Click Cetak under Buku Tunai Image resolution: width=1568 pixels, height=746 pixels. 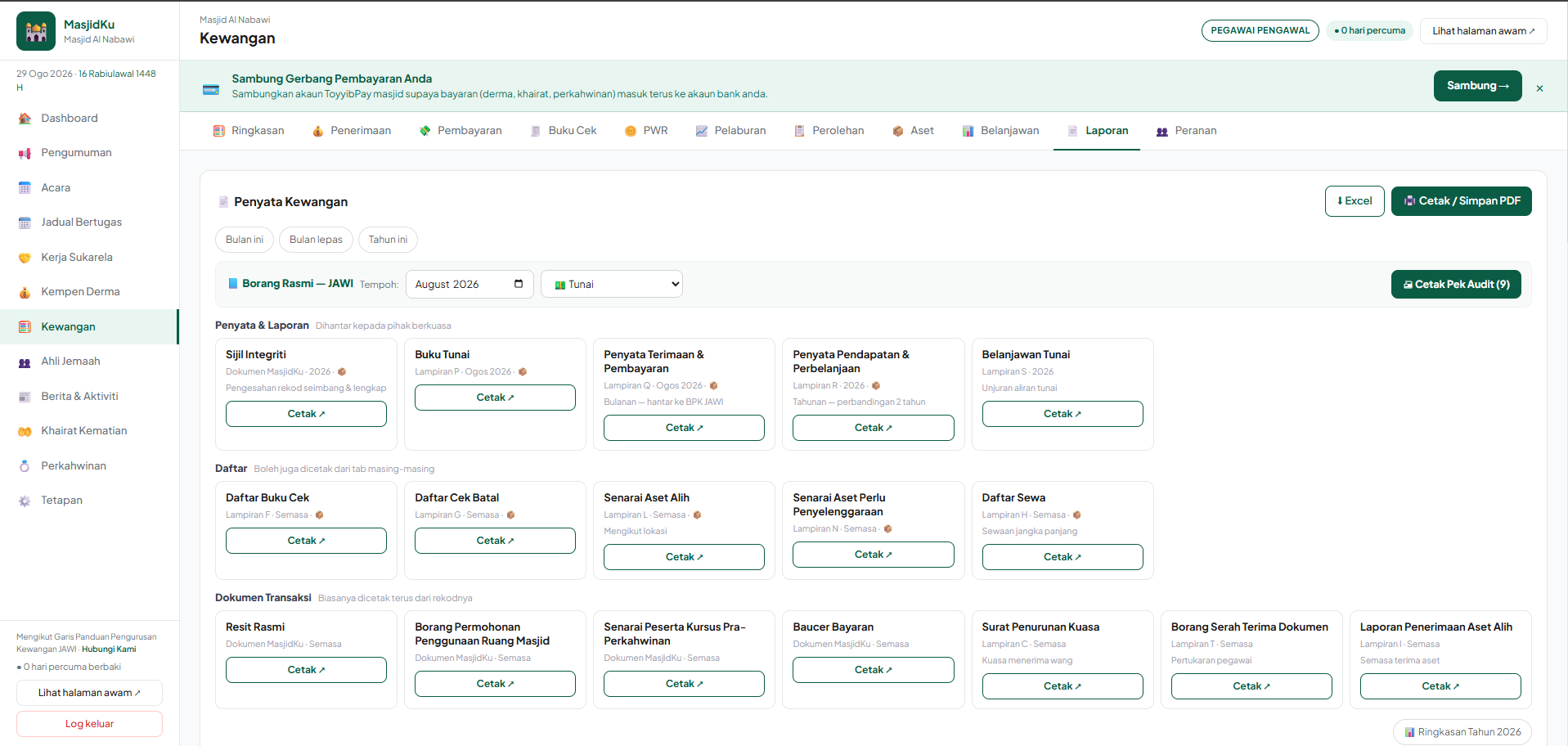click(495, 398)
